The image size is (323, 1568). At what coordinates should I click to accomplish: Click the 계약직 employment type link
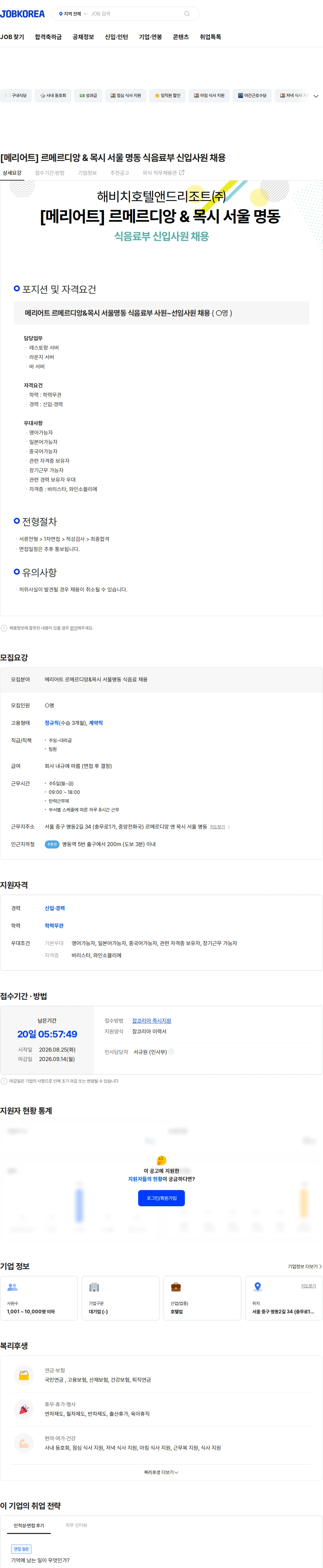pos(96,723)
